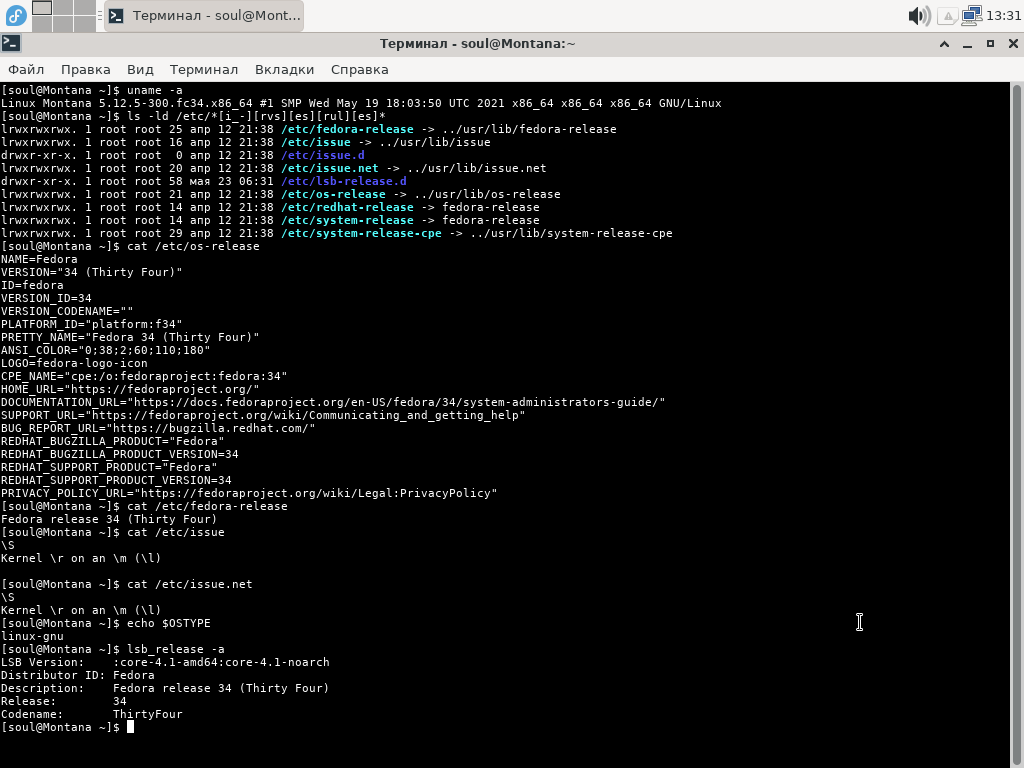Click the PRETTY_NAME="Fedora 34 (Thirty Four)" line
The width and height of the screenshot is (1024, 768).
pyautogui.click(x=130, y=337)
